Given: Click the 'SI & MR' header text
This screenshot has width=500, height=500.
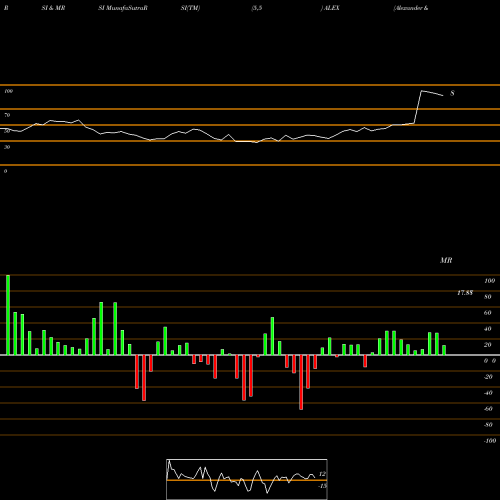Looking at the screenshot, I should tap(53, 8).
